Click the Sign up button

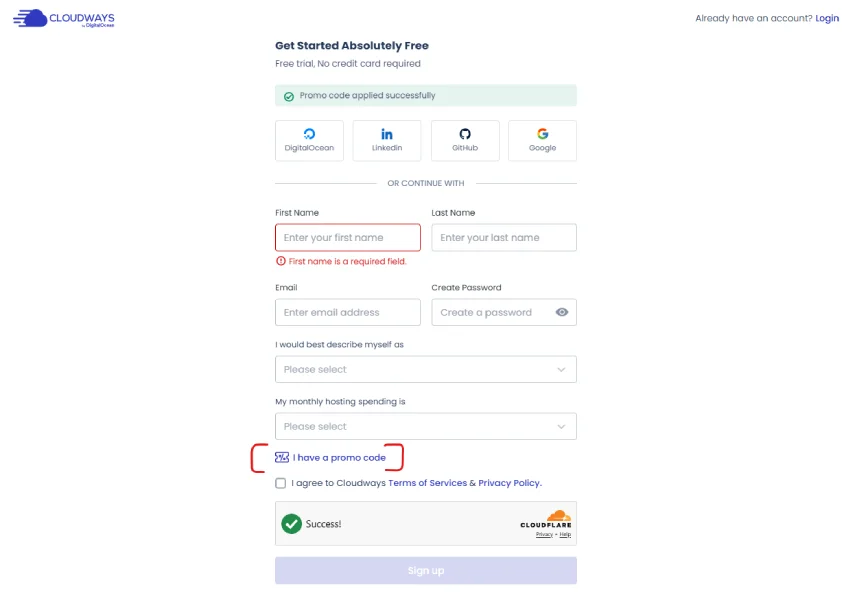(x=426, y=570)
